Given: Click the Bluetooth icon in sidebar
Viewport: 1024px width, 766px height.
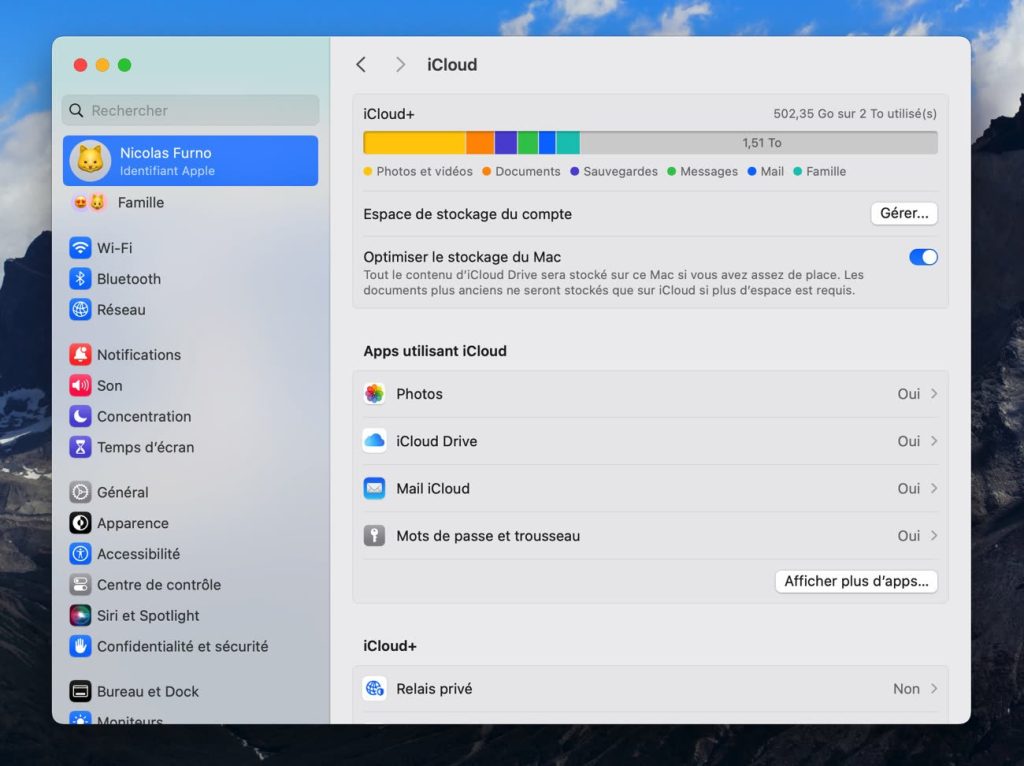Looking at the screenshot, I should point(80,279).
